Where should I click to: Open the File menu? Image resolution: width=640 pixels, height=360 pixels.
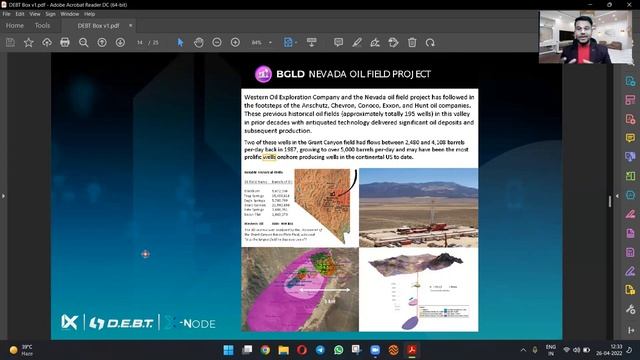(7, 14)
